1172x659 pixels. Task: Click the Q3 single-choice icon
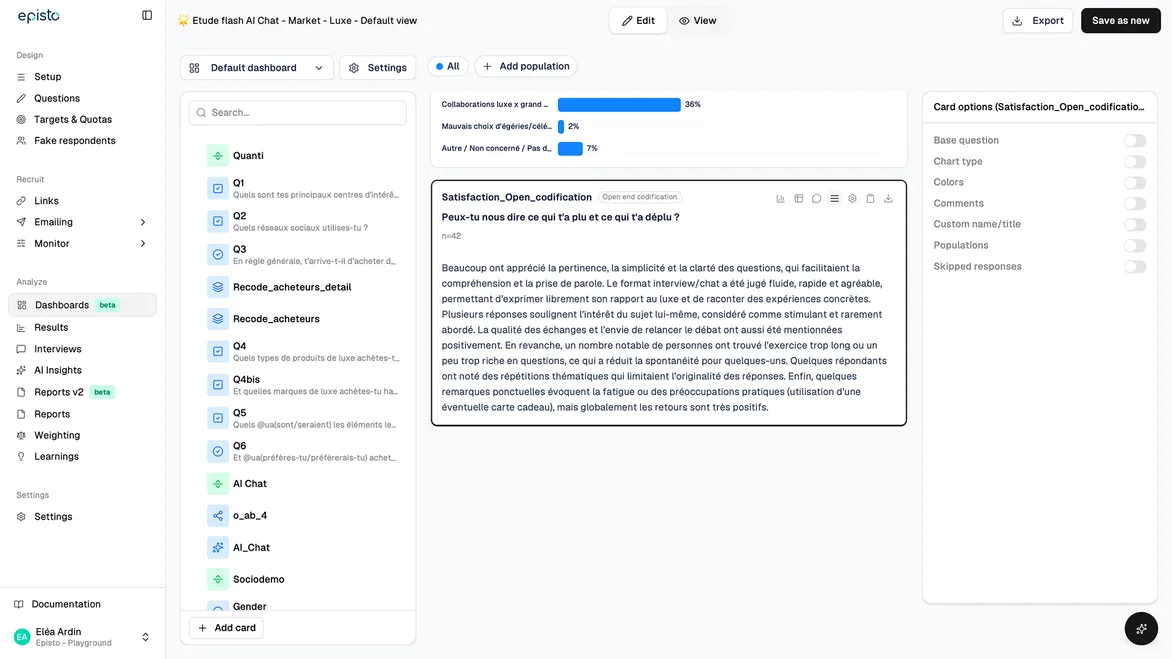tap(218, 255)
